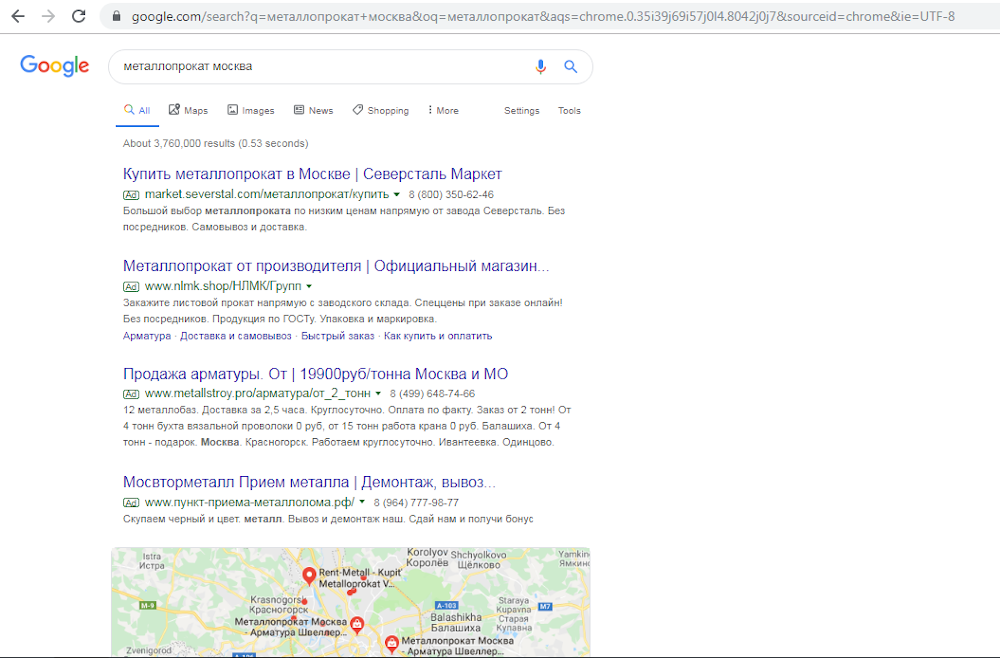Click the Rent-Metall map pin
The height and width of the screenshot is (658, 1000).
309,576
